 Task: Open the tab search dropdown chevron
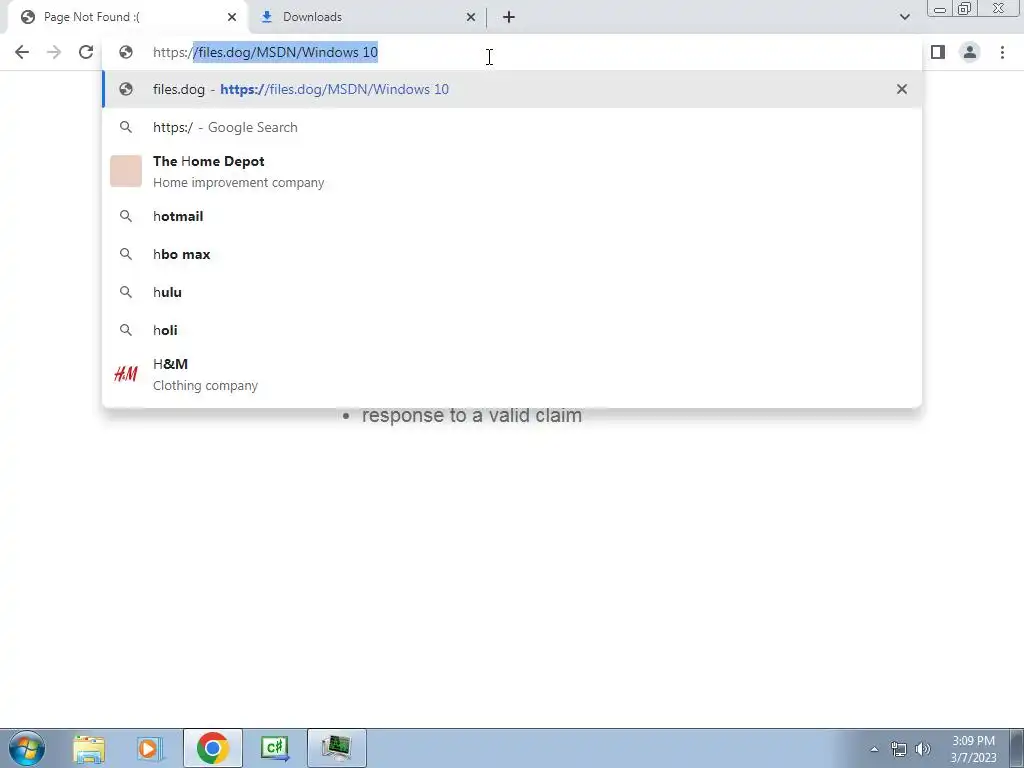point(904,18)
